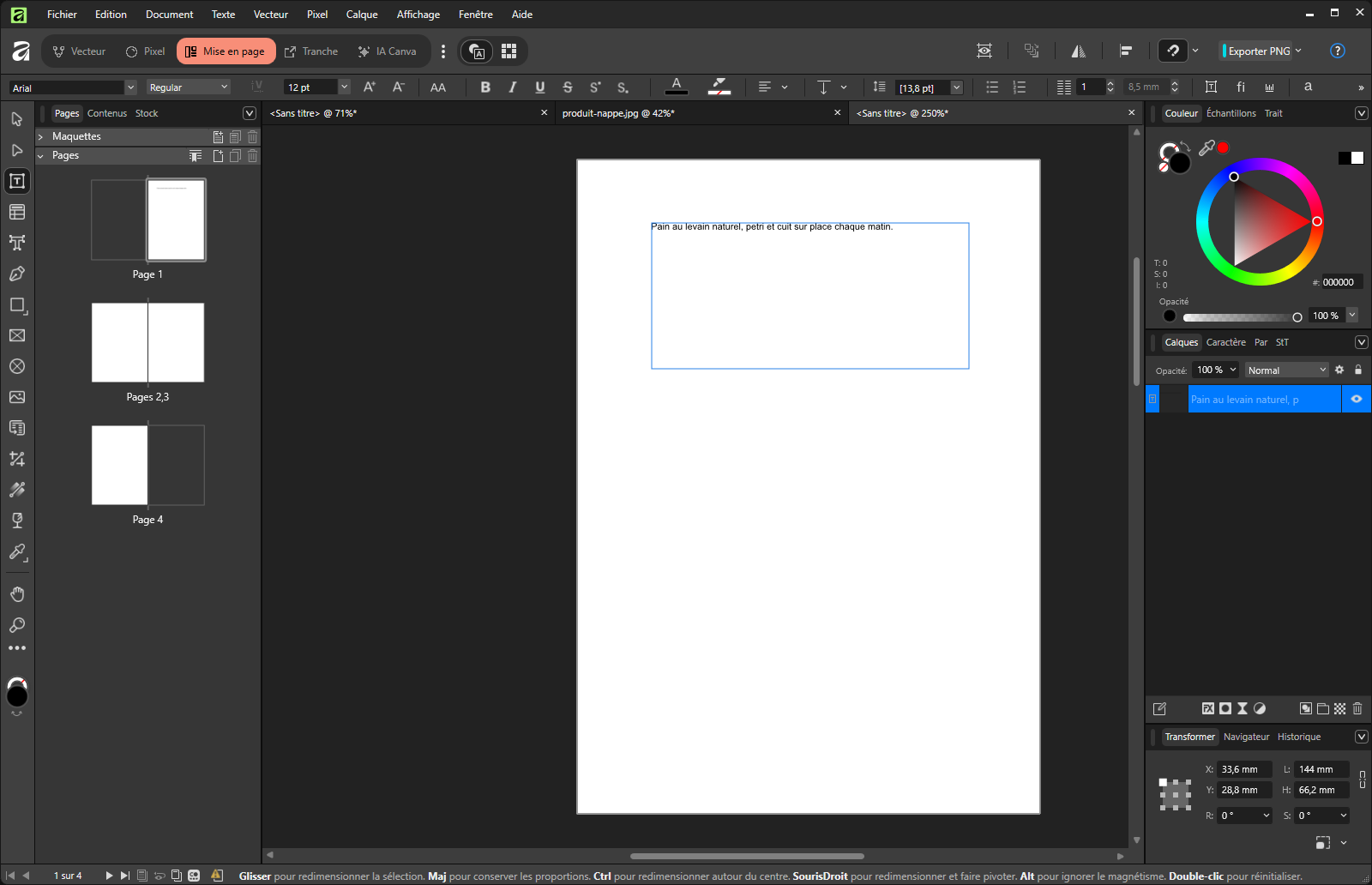Image resolution: width=1372 pixels, height=885 pixels.
Task: Open the IA Canva studio
Action: coord(387,51)
